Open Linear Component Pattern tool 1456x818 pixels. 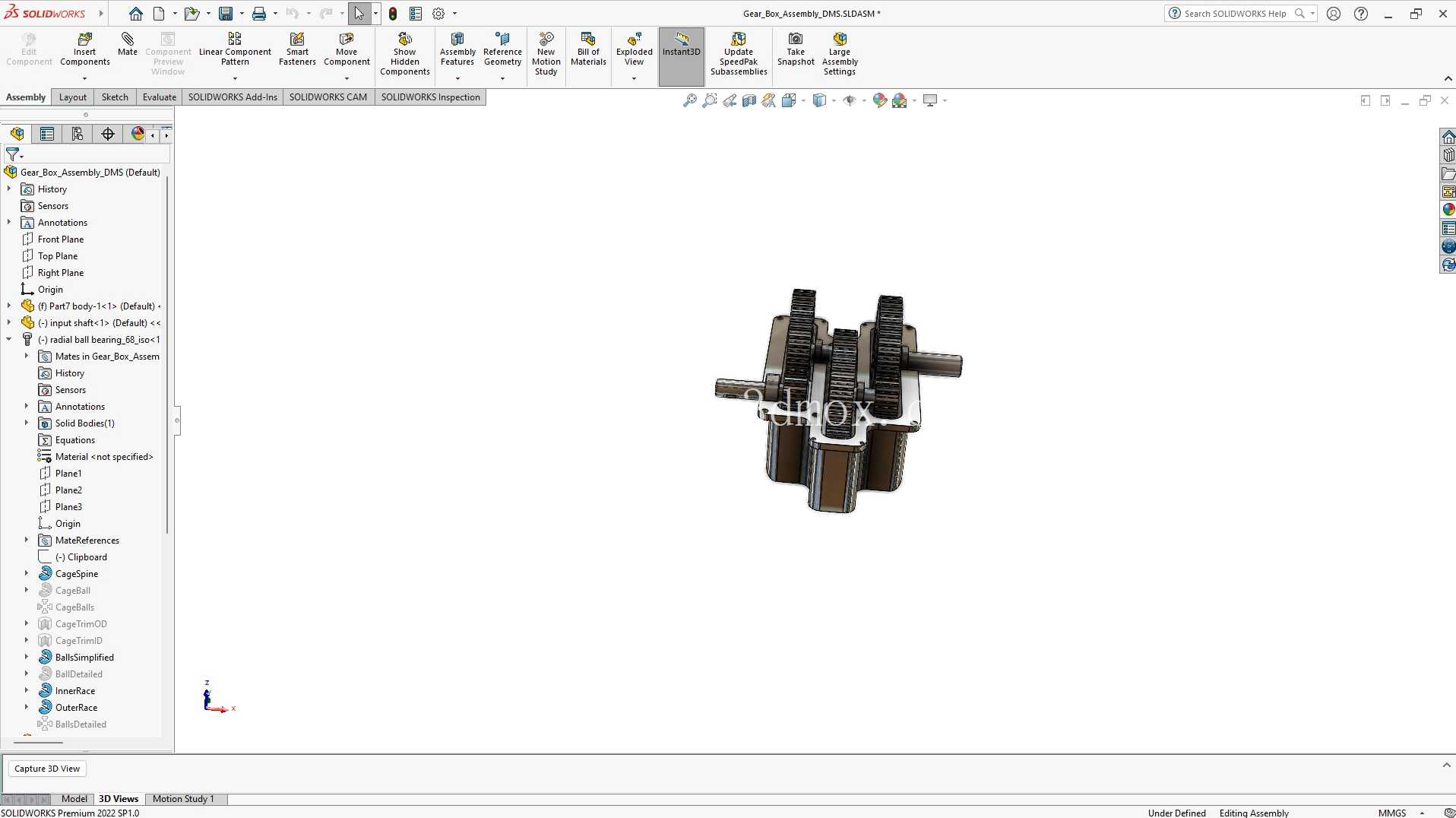point(235,49)
